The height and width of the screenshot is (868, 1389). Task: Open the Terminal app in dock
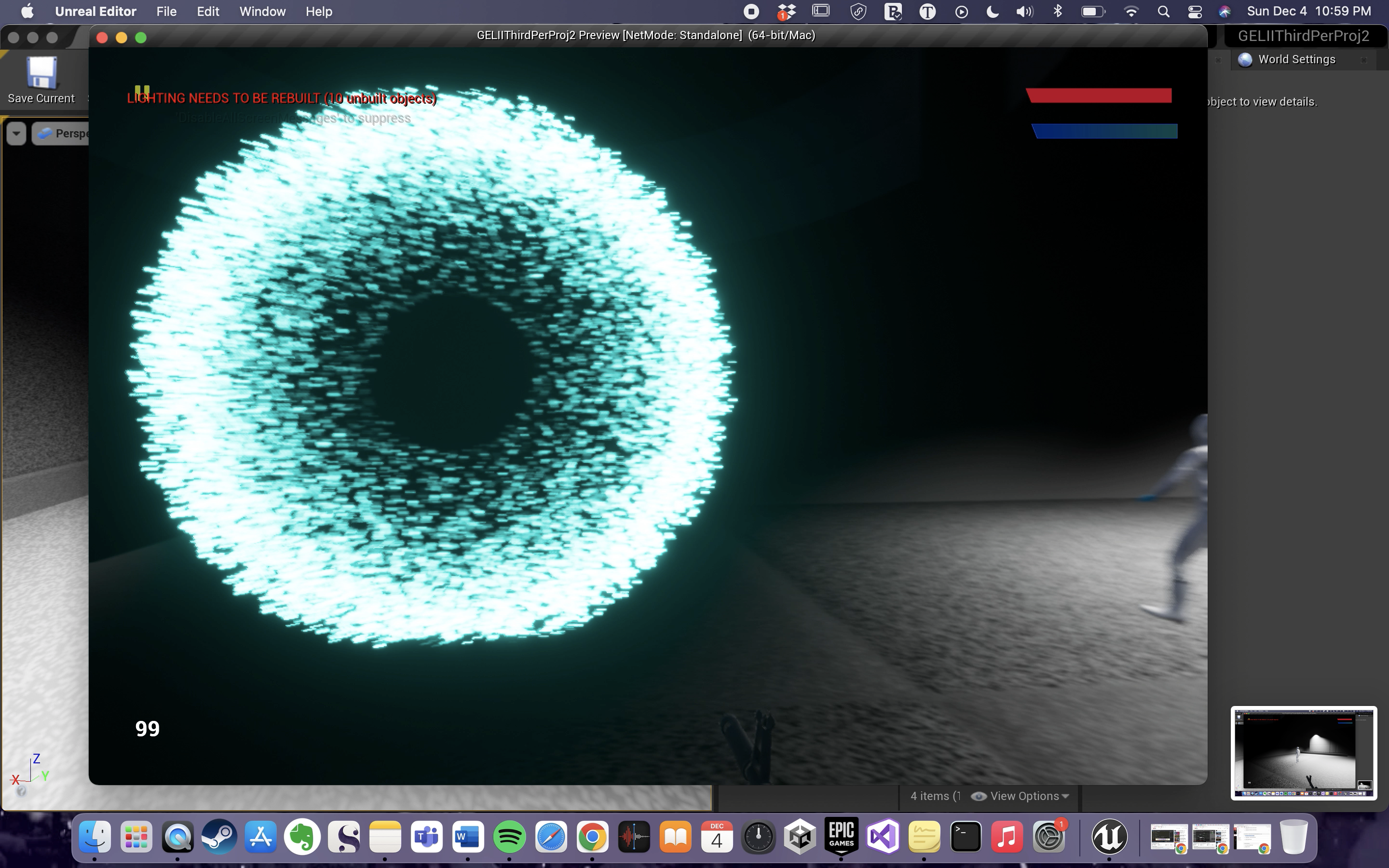point(966,837)
